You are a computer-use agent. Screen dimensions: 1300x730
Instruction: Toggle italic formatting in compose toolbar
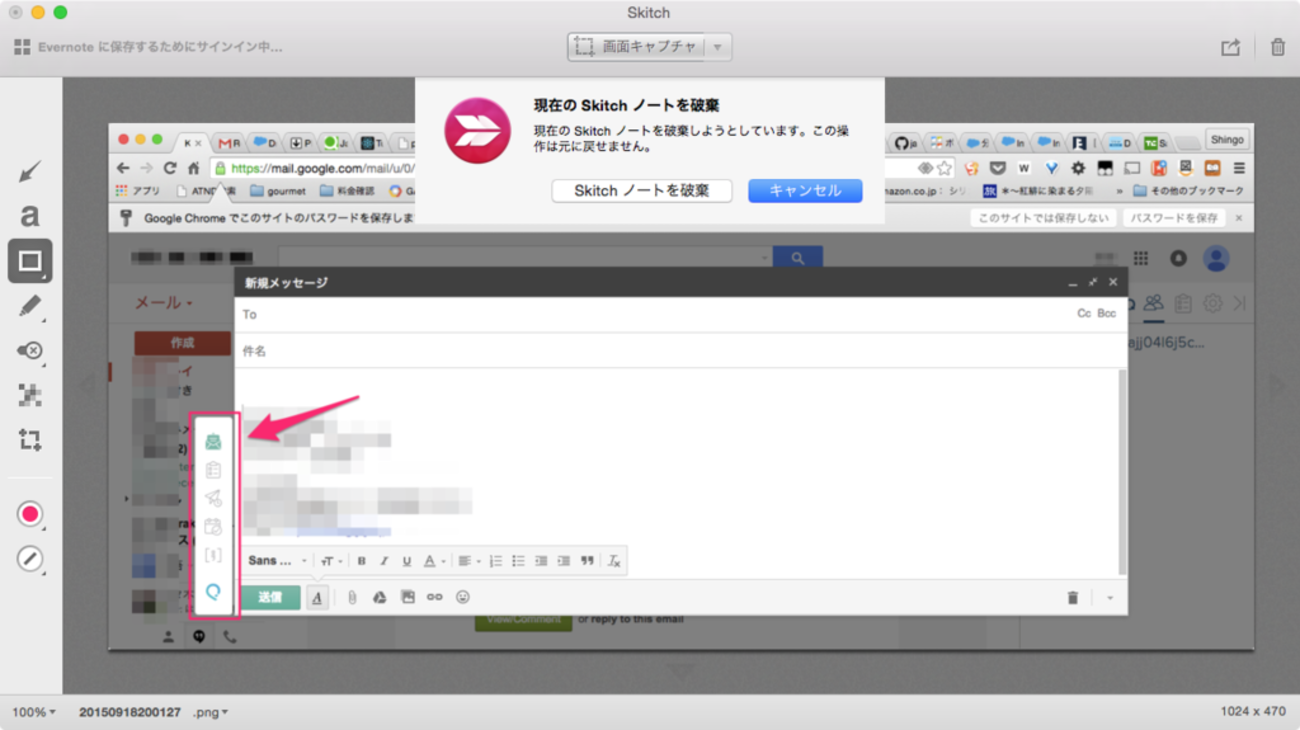point(383,561)
